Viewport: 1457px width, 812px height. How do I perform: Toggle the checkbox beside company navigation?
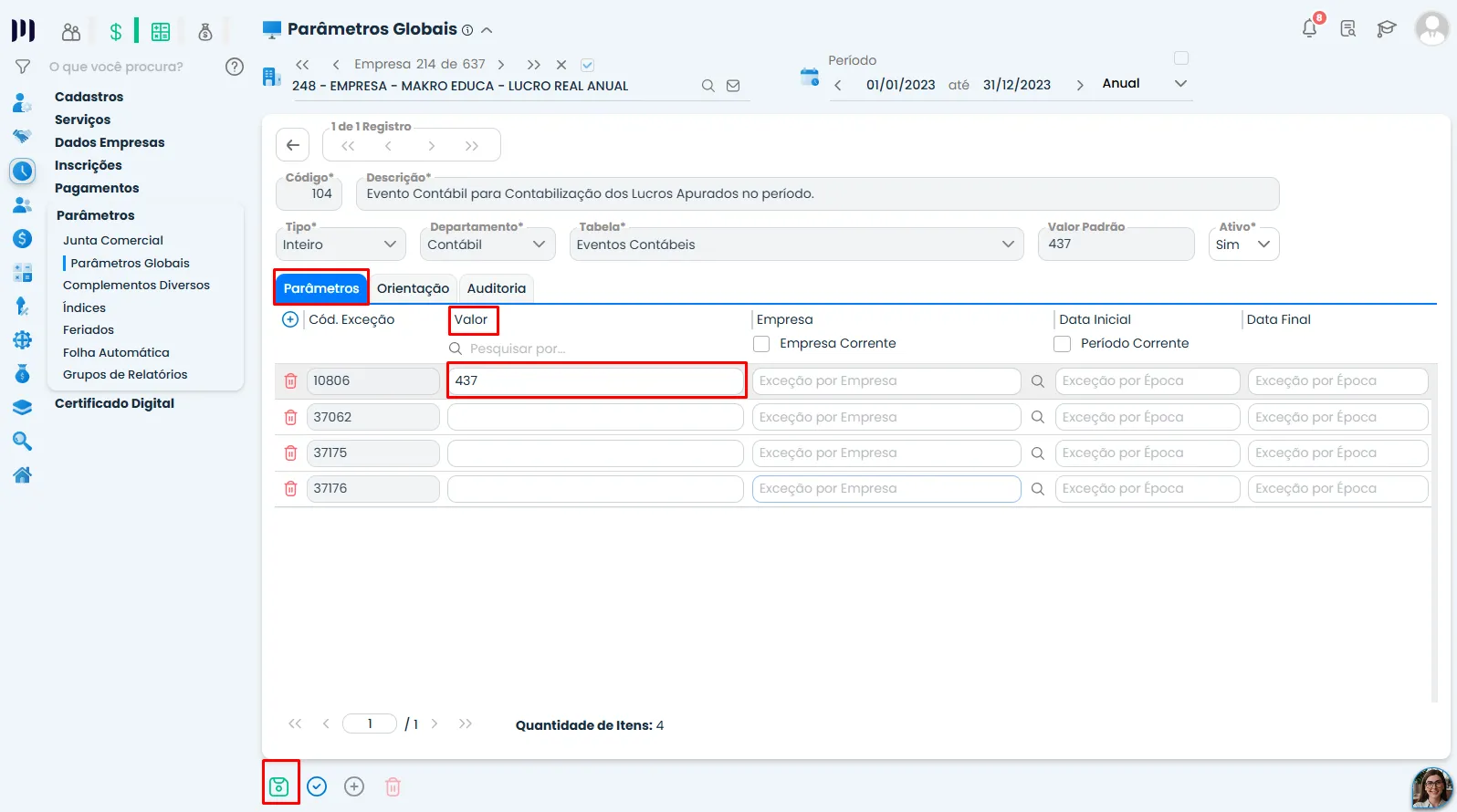588,65
